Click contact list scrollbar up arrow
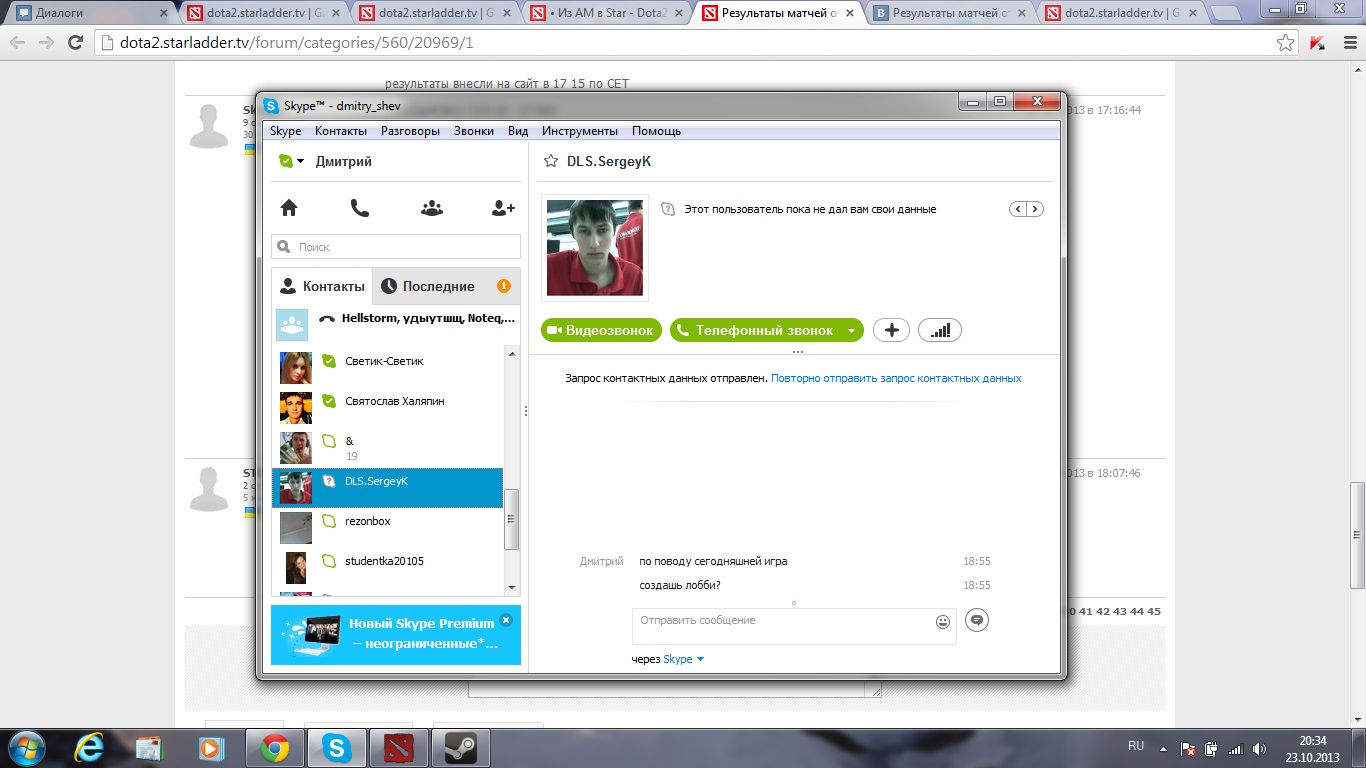 point(512,355)
